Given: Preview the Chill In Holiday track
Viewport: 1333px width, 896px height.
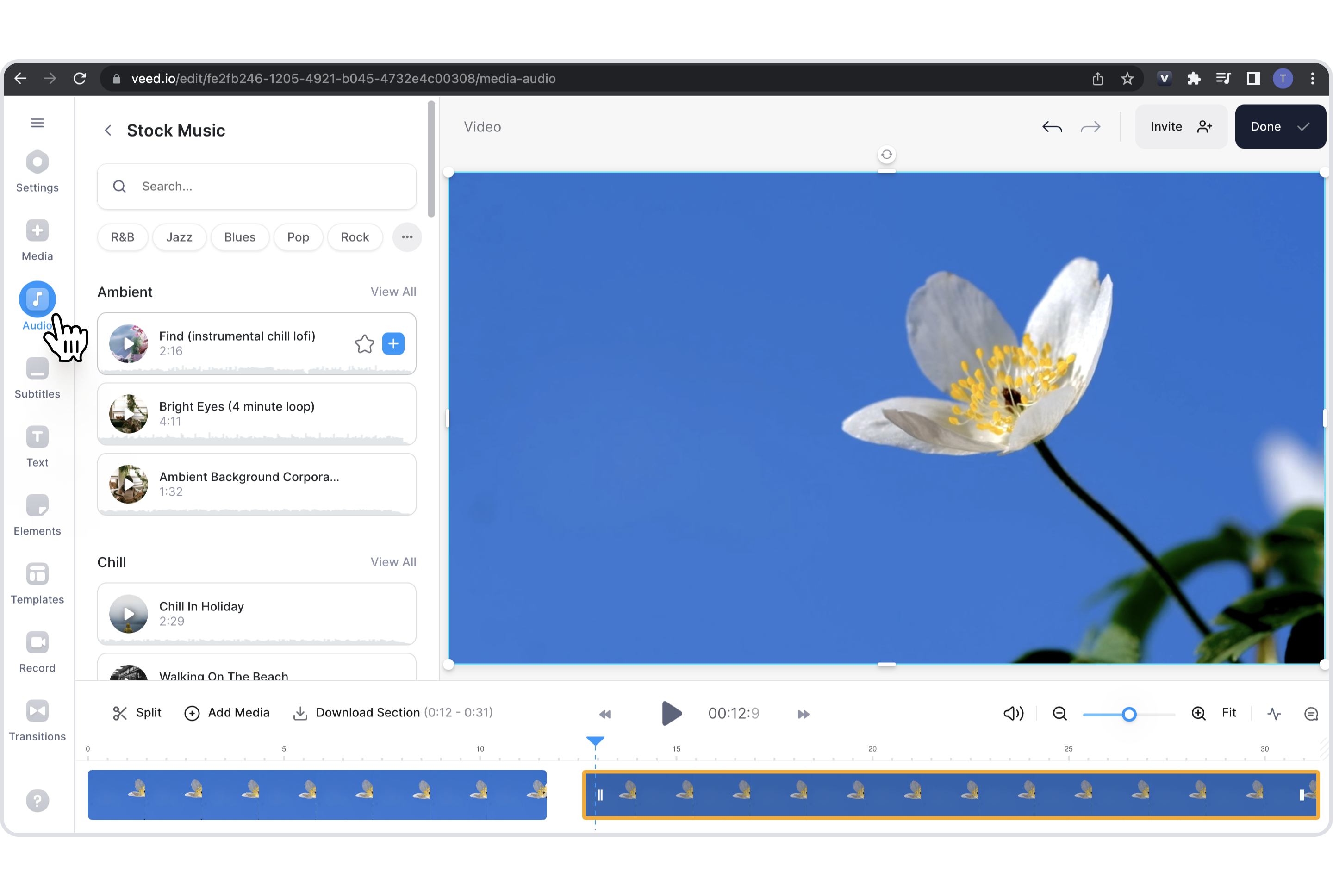Looking at the screenshot, I should coord(129,614).
